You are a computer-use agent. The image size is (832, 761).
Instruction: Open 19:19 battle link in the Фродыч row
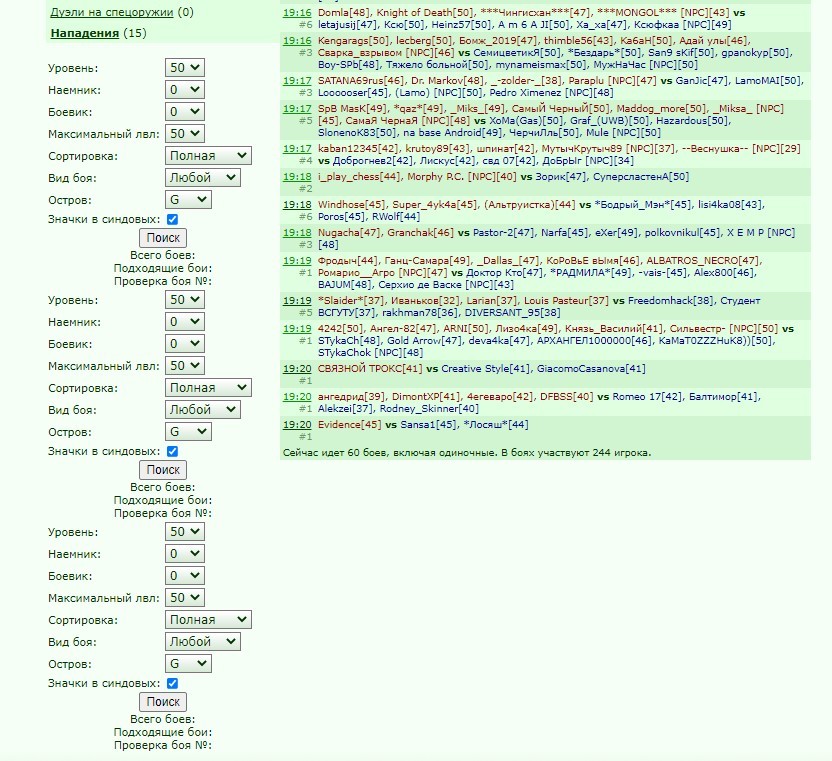(x=297, y=261)
